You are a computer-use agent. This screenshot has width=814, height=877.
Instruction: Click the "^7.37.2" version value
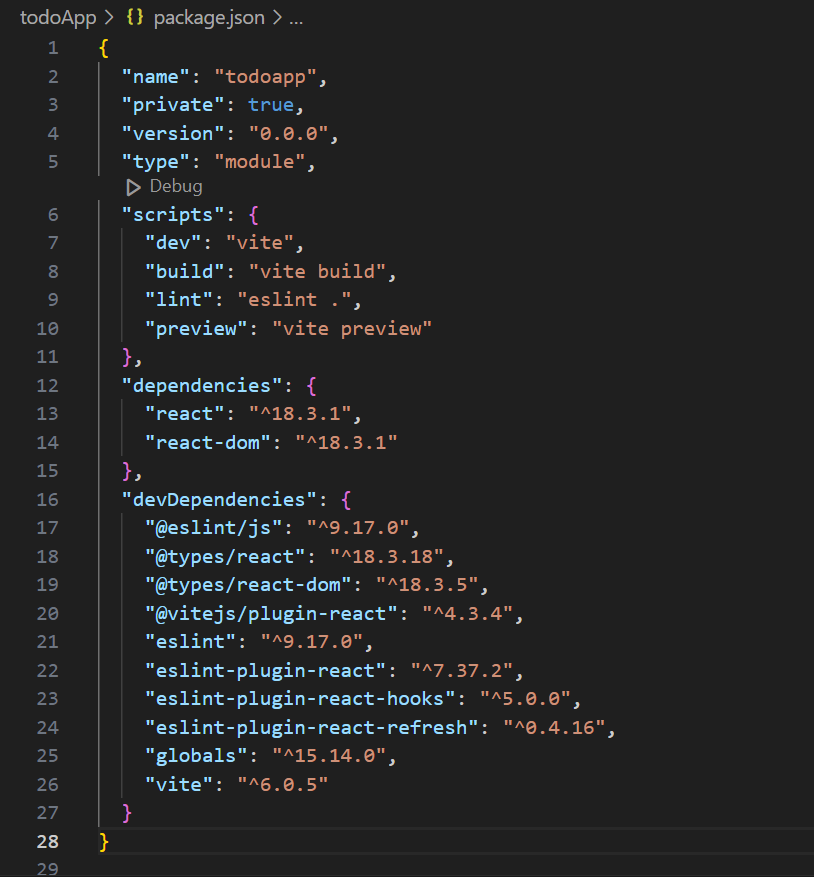point(462,671)
